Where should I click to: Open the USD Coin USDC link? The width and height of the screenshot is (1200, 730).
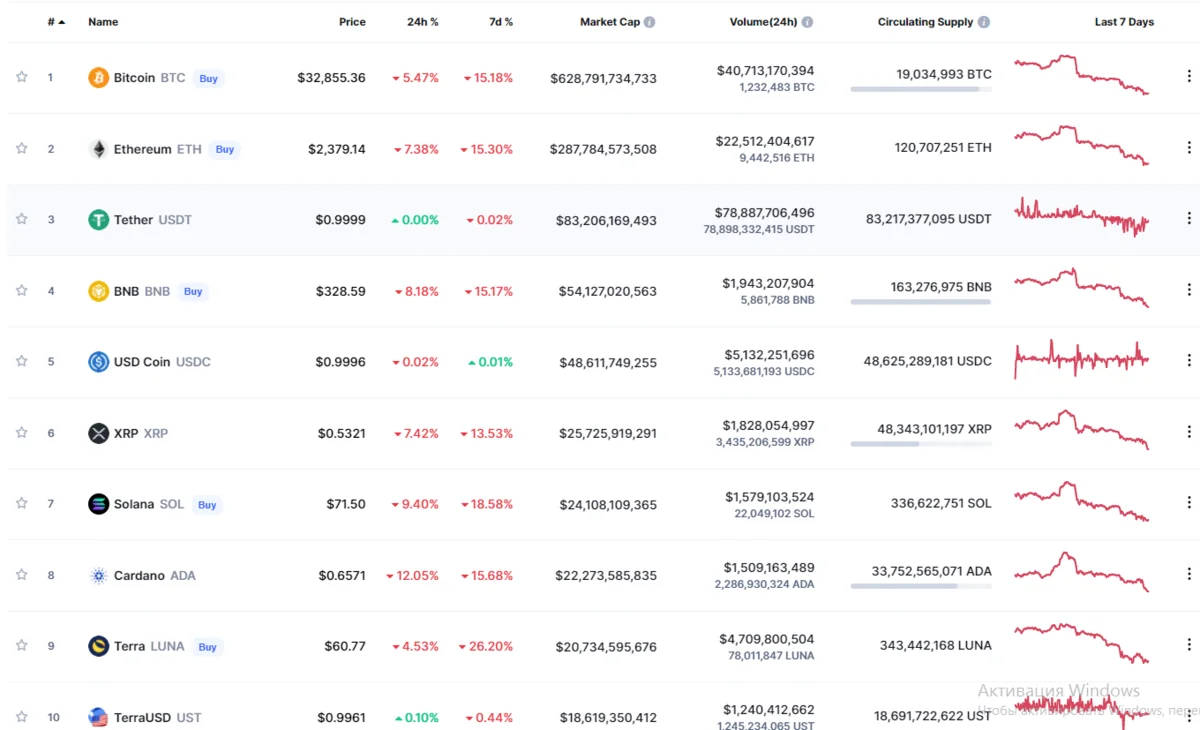coord(149,362)
